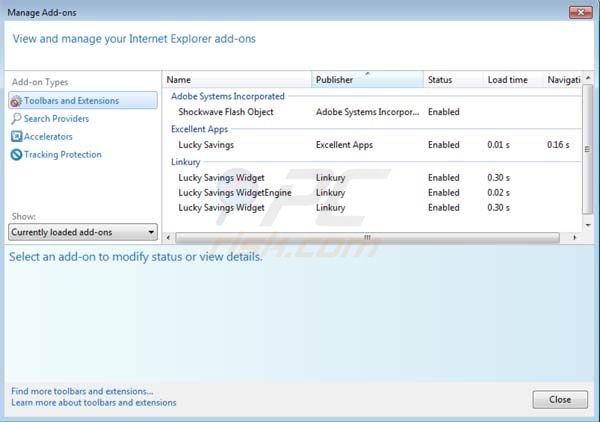This screenshot has width=600, height=422.
Task: Click the Navigation time column header
Action: 563,80
